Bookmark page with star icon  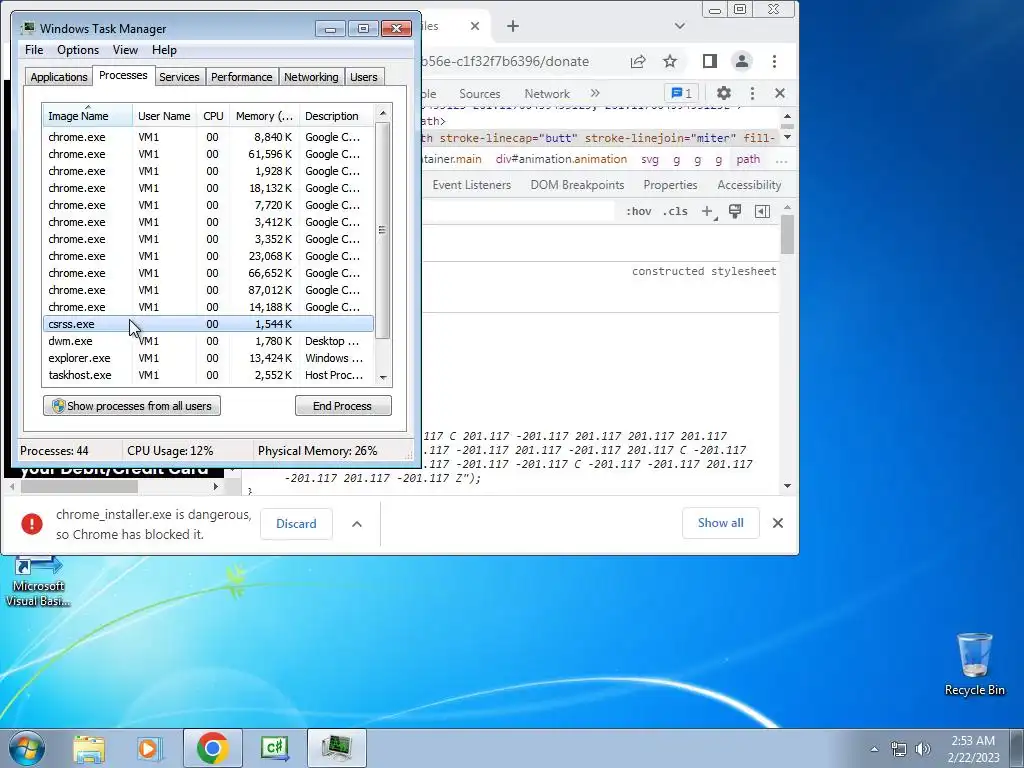pos(670,61)
